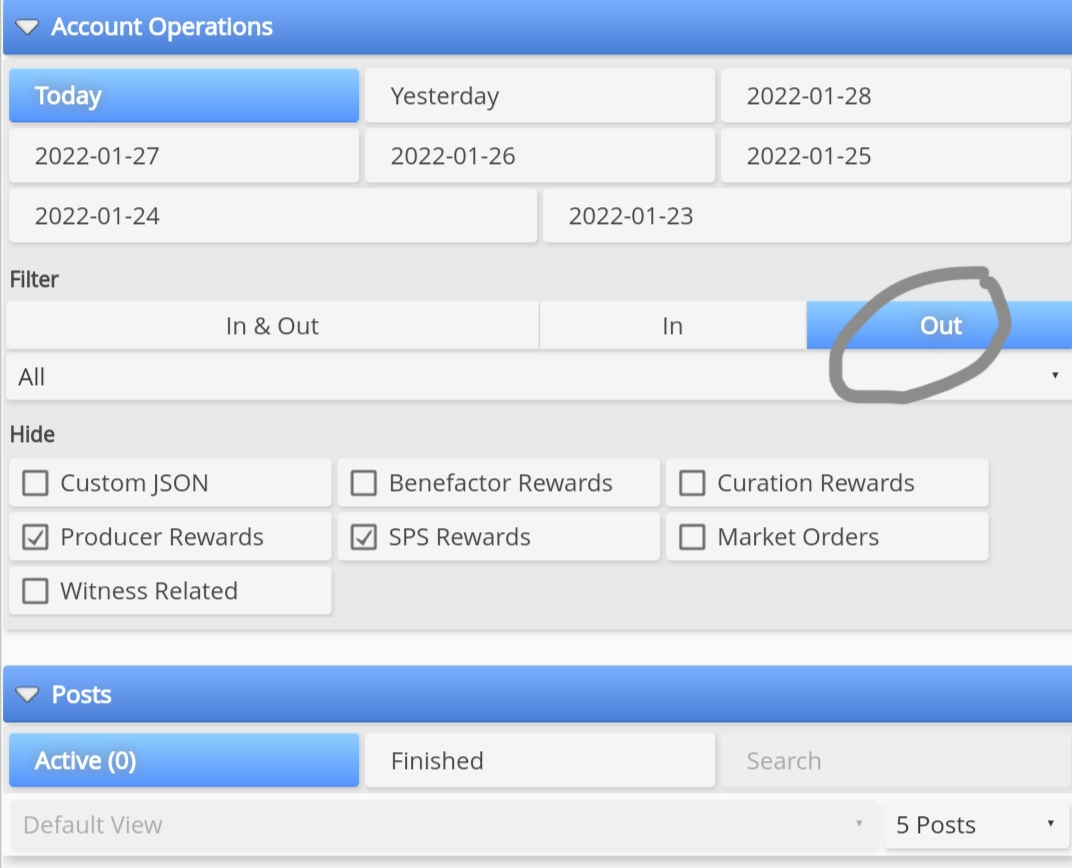Untick the Producer Rewards checkbox
The image size is (1072, 868).
pos(36,537)
